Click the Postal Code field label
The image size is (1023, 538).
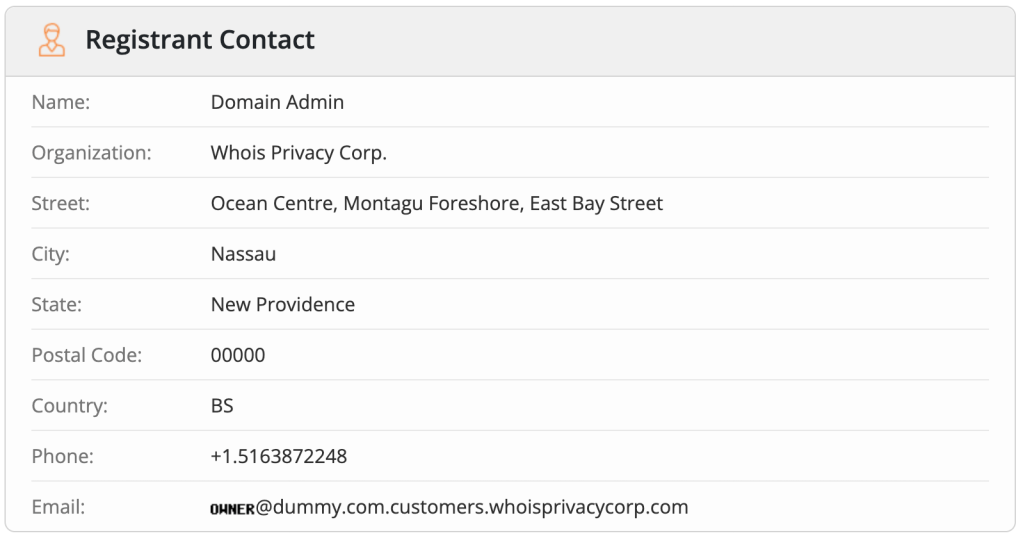tap(87, 355)
